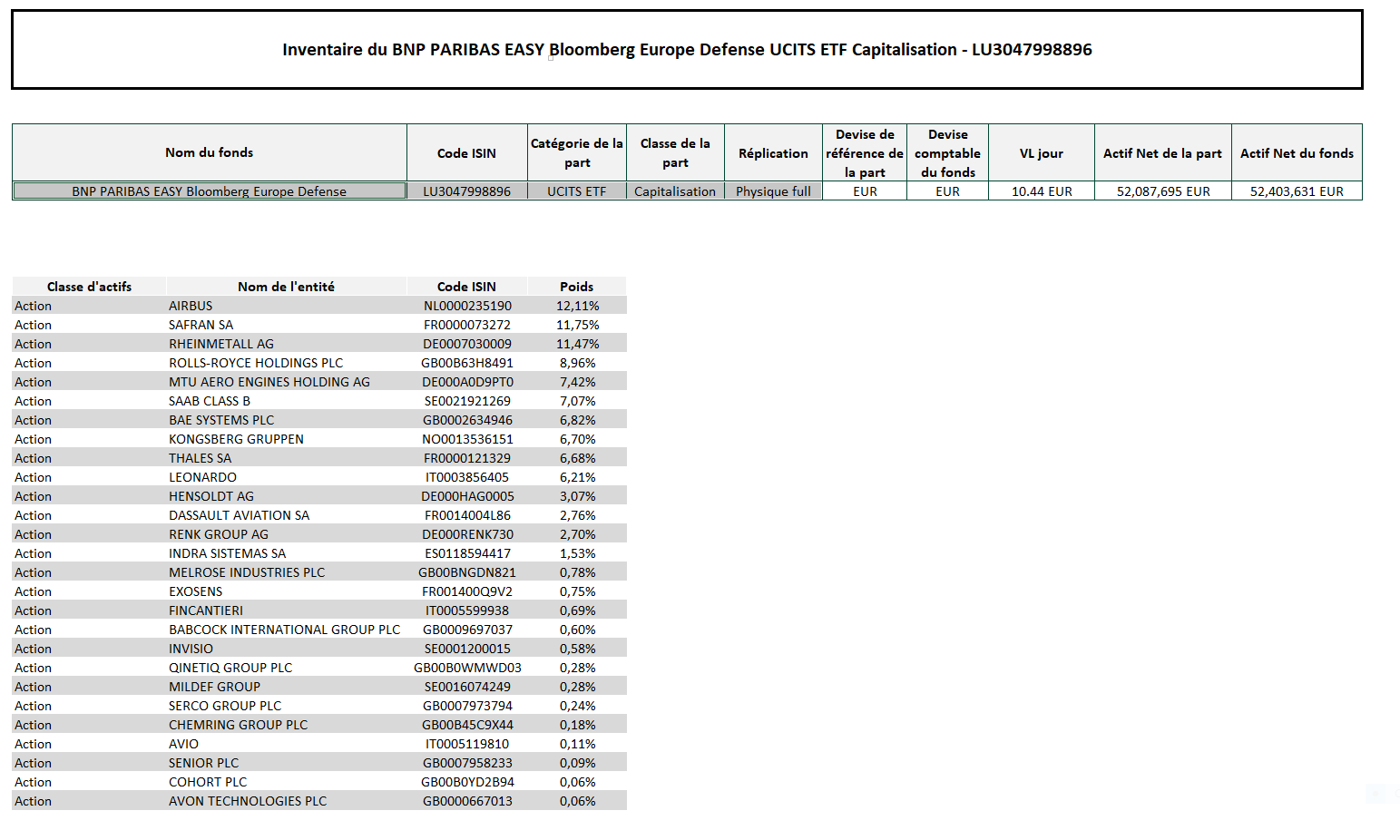Select the 'Nom du fonds' header cell

coord(210,152)
